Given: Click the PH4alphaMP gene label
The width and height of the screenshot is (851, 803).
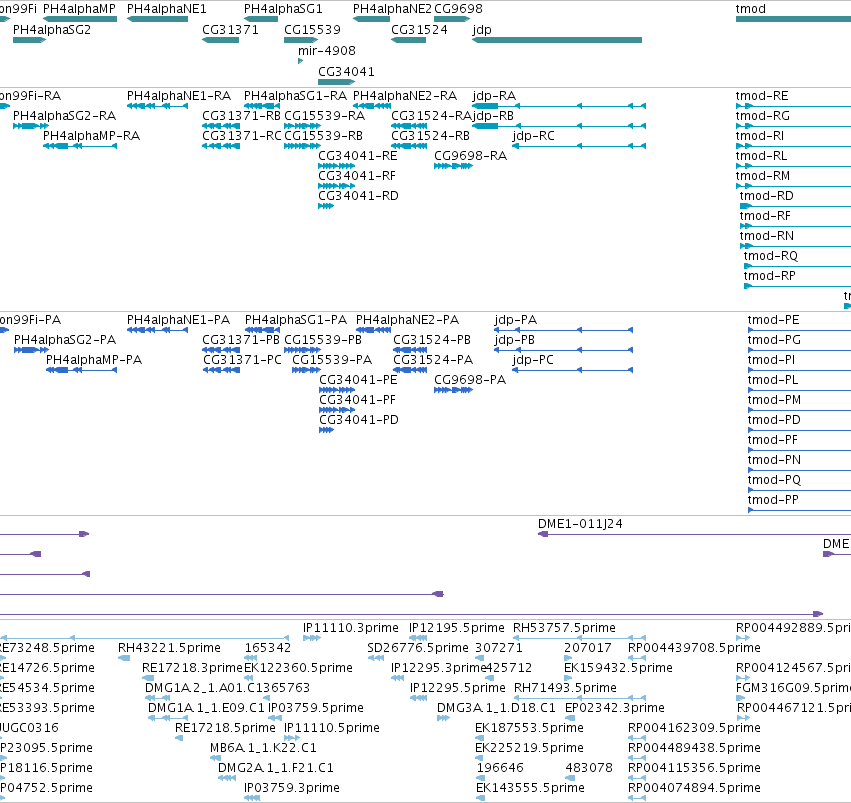Looking at the screenshot, I should pyautogui.click(x=79, y=9).
